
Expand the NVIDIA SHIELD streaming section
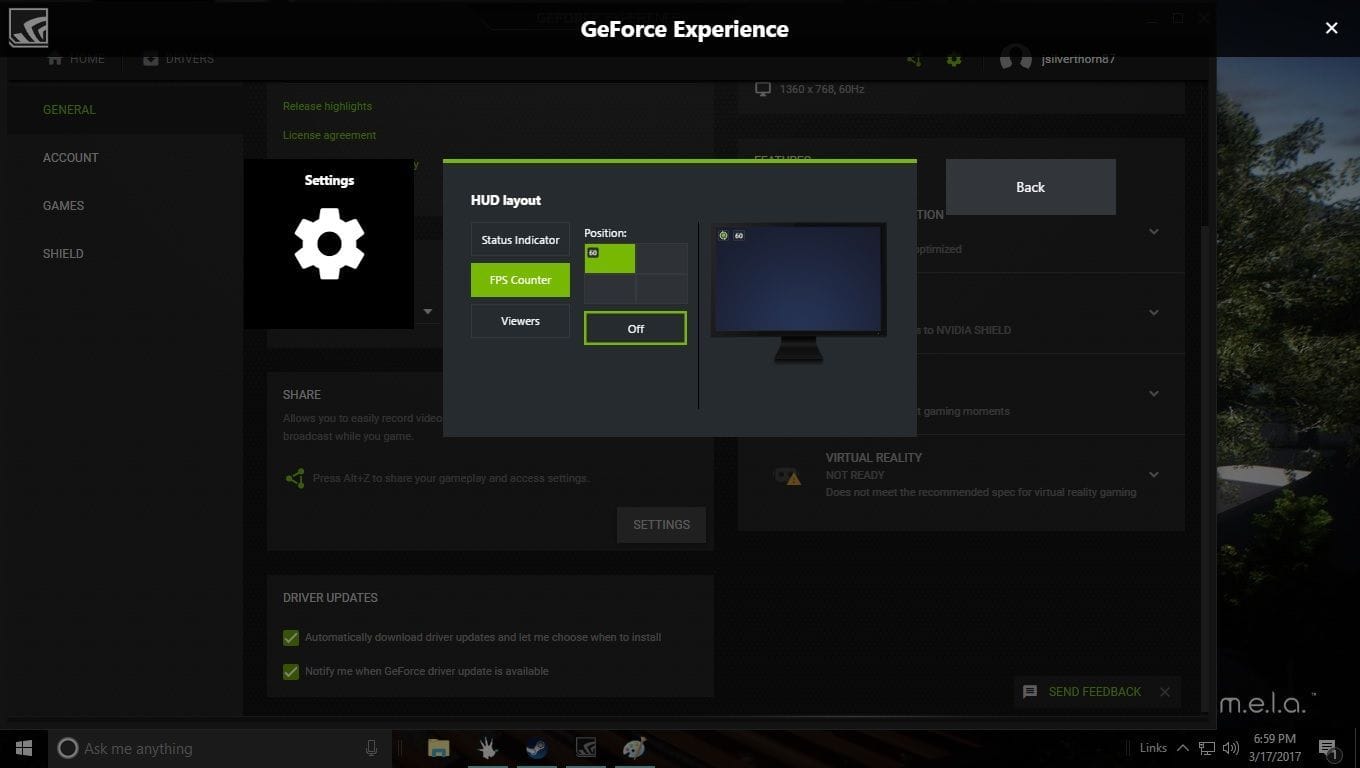(1153, 312)
